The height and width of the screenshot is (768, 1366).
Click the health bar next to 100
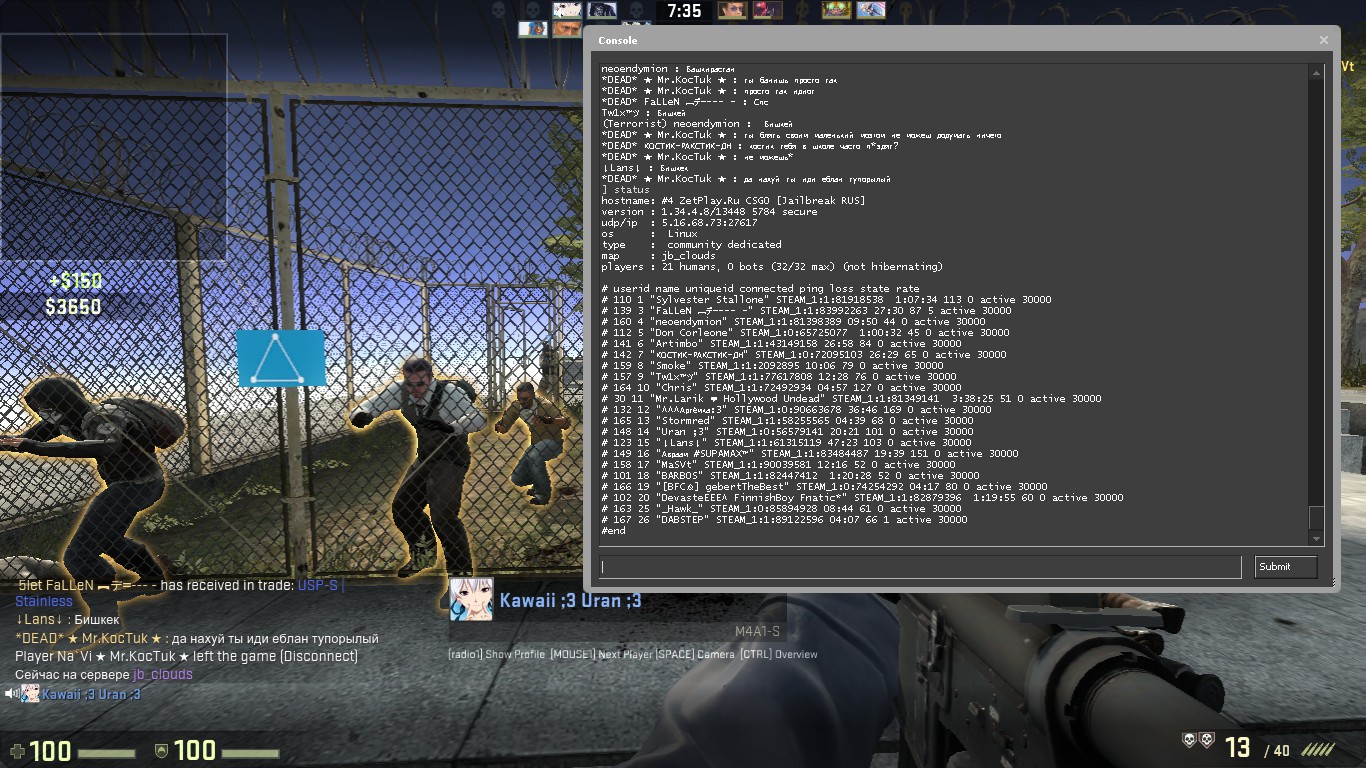[x=106, y=752]
